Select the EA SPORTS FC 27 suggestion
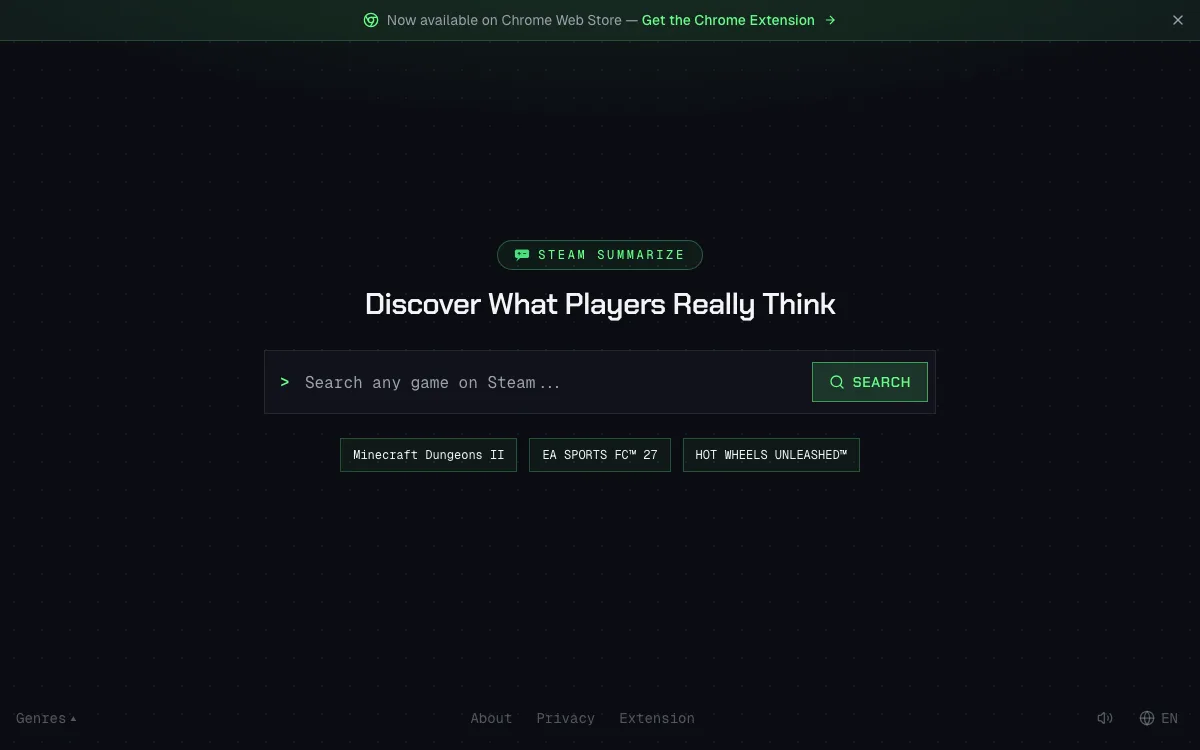The width and height of the screenshot is (1200, 750). coord(600,455)
